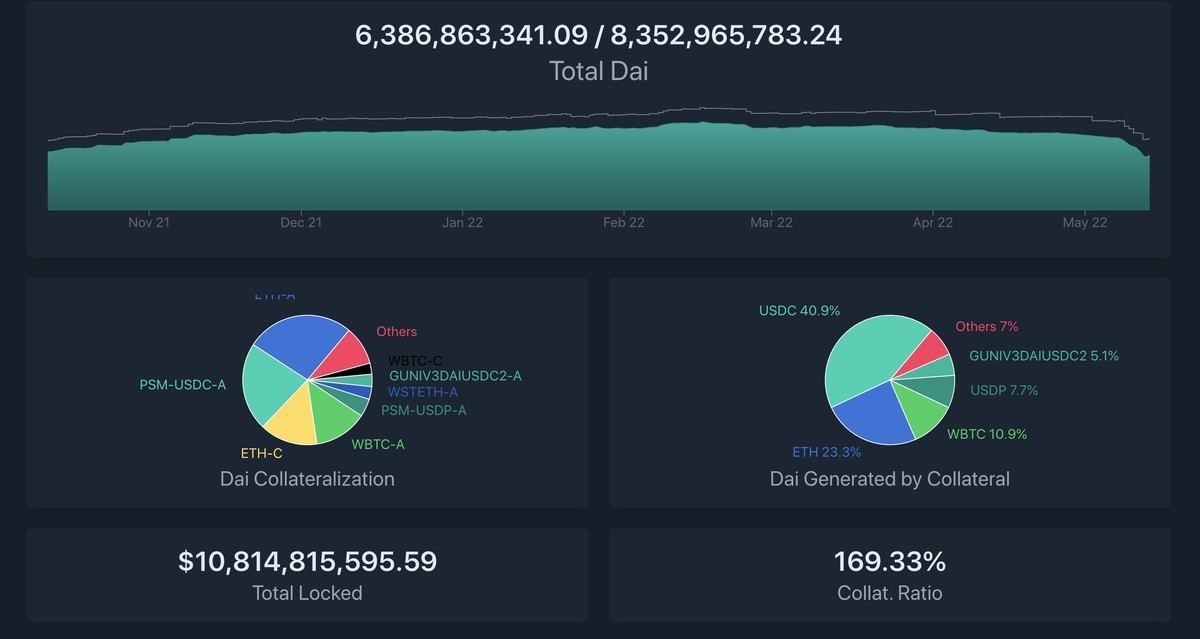Image resolution: width=1200 pixels, height=639 pixels.
Task: Select the Others 7% label
Action: (987, 327)
